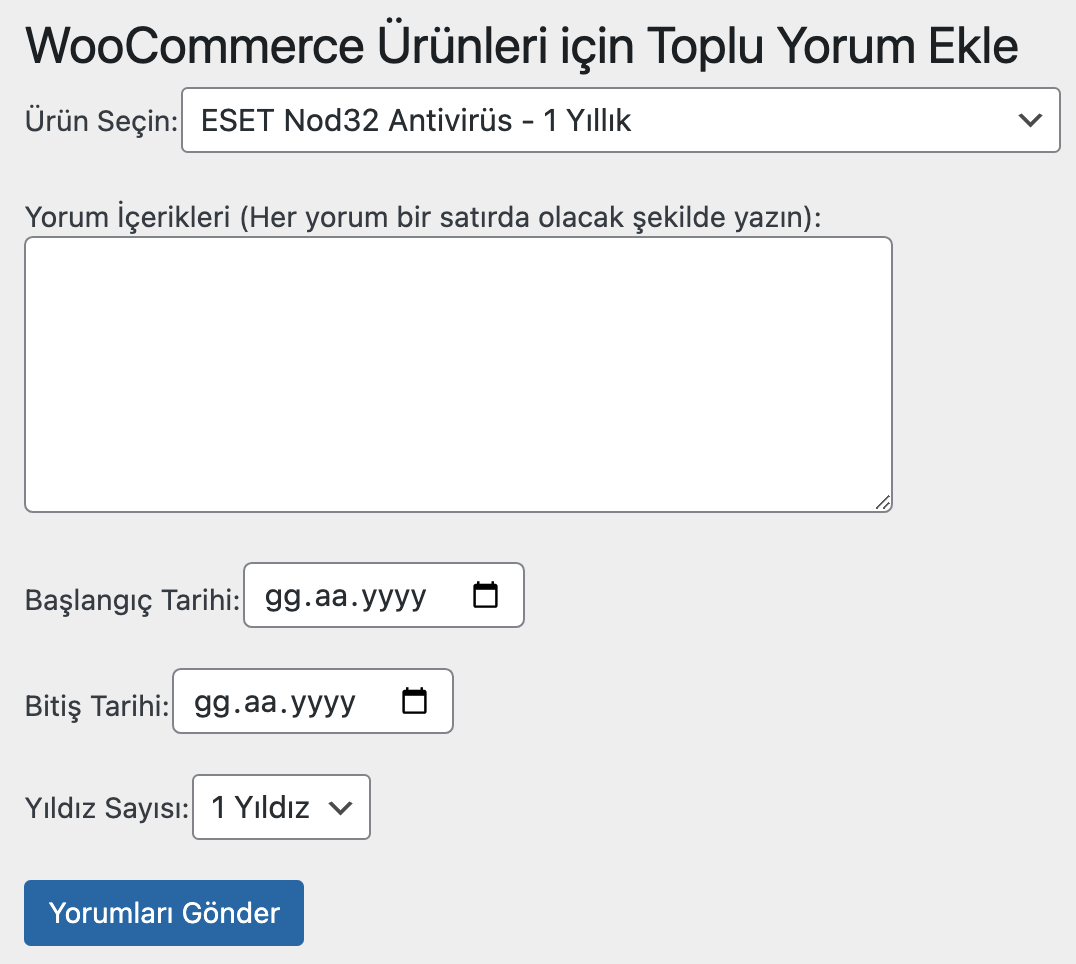
Task: Click the chevron arrow beside 1 Yıldız
Action: click(x=340, y=808)
